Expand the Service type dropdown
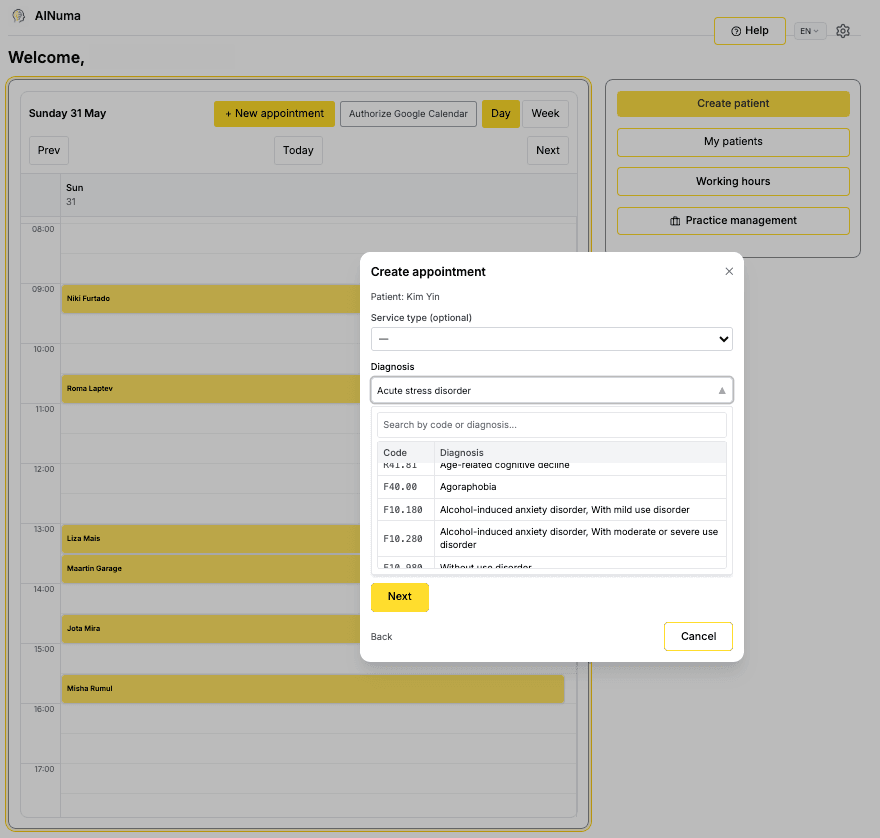The image size is (880, 838). [x=551, y=339]
